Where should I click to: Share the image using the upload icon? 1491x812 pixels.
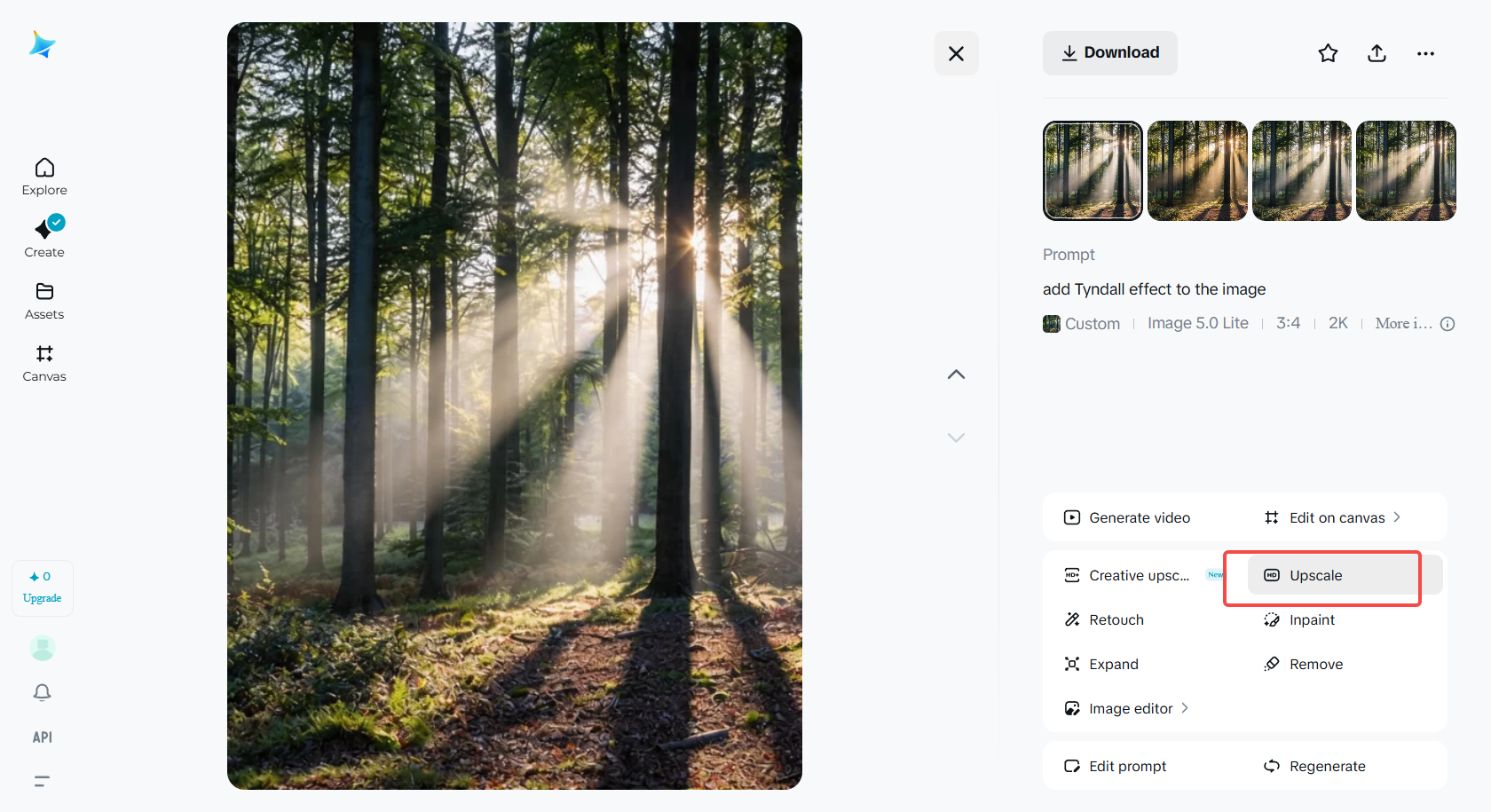pos(1377,53)
